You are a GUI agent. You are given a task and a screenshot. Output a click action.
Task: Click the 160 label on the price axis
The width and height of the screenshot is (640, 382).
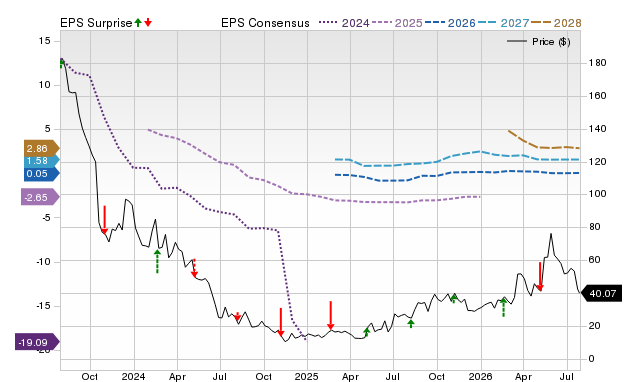[x=598, y=96]
